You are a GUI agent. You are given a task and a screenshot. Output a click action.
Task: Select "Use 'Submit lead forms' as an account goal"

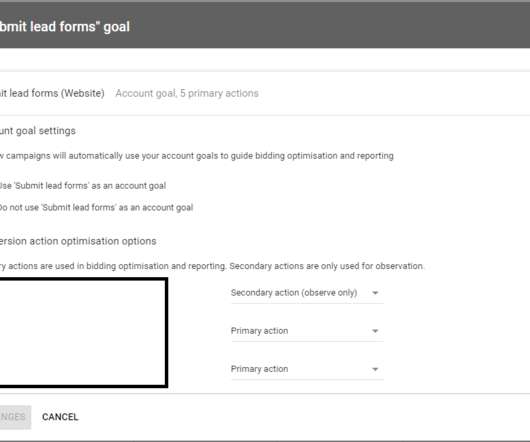pyautogui.click(x=82, y=186)
